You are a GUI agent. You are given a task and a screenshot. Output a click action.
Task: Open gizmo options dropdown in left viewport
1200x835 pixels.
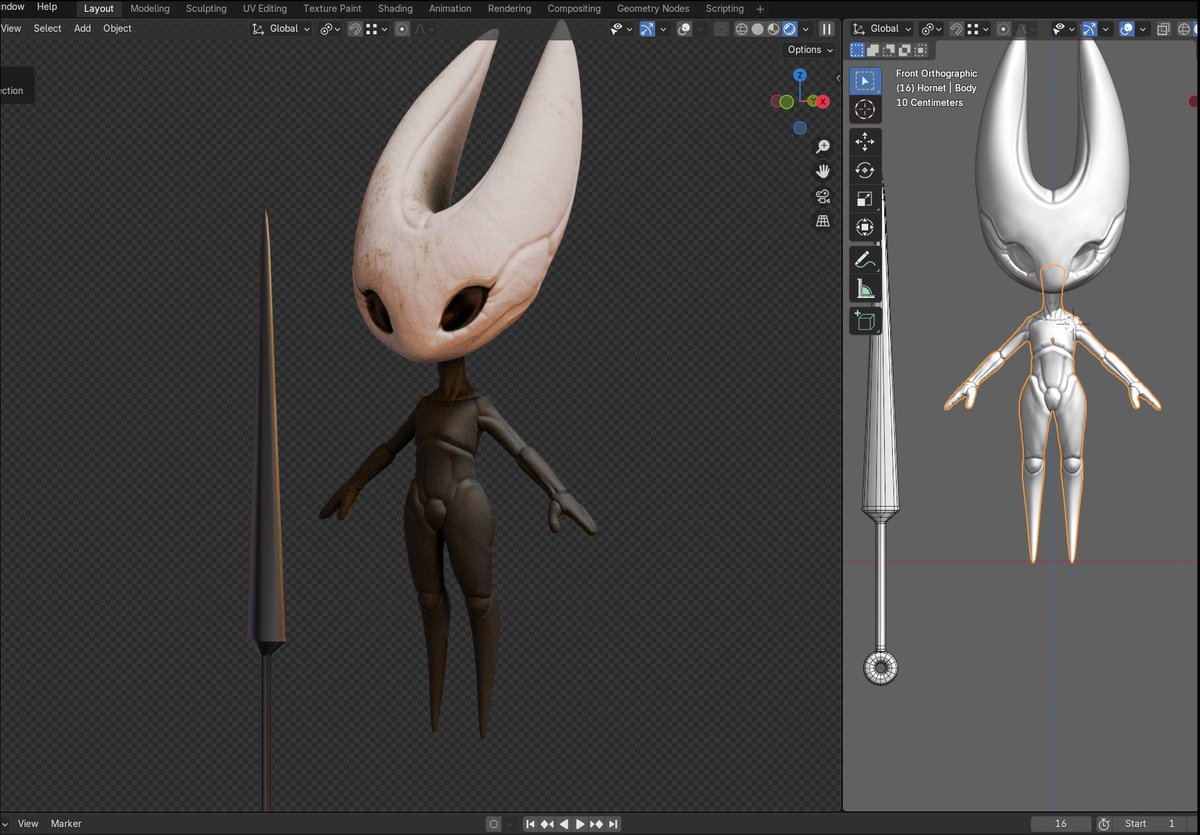663,29
